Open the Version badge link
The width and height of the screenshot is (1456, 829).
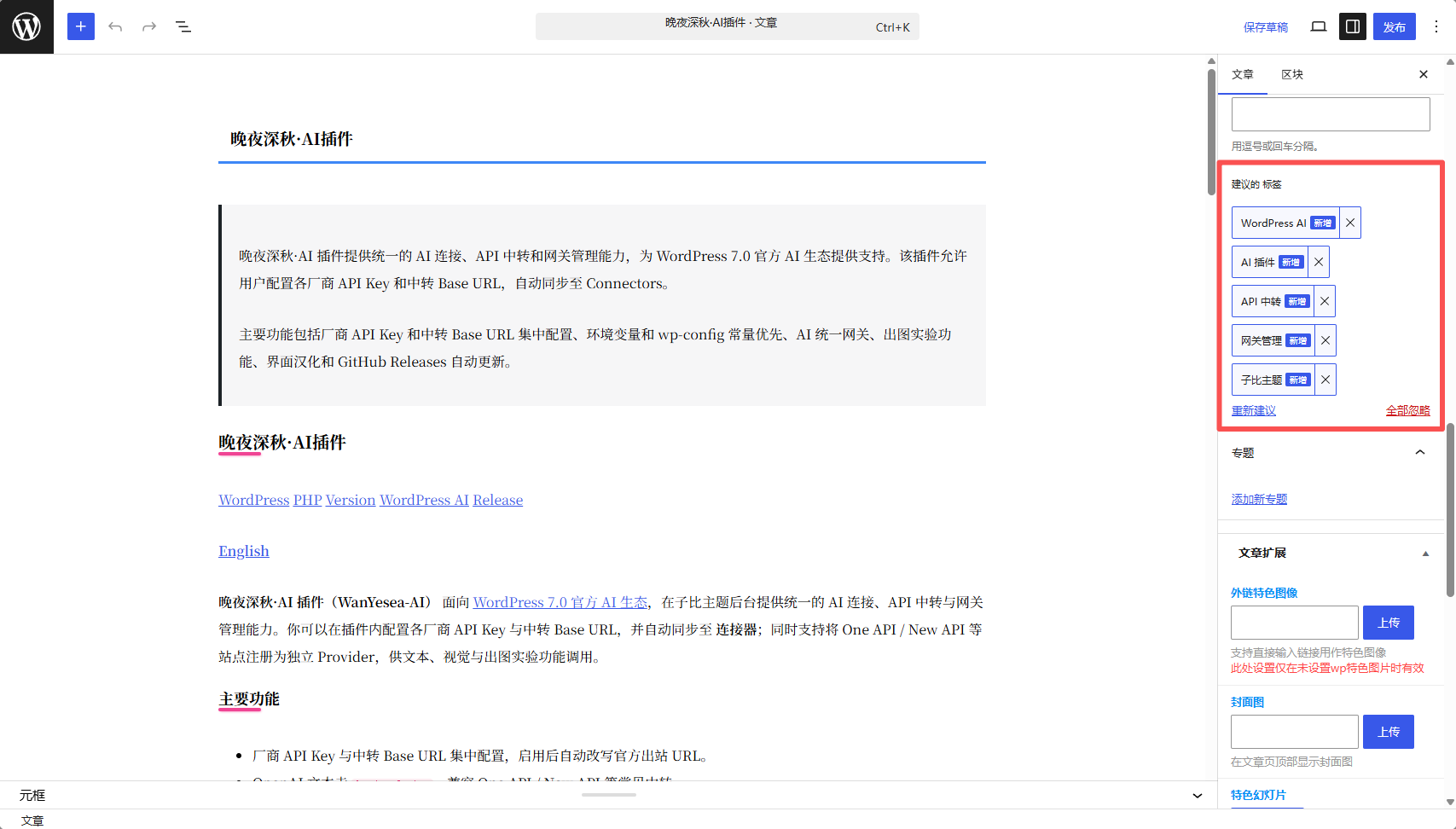point(351,500)
